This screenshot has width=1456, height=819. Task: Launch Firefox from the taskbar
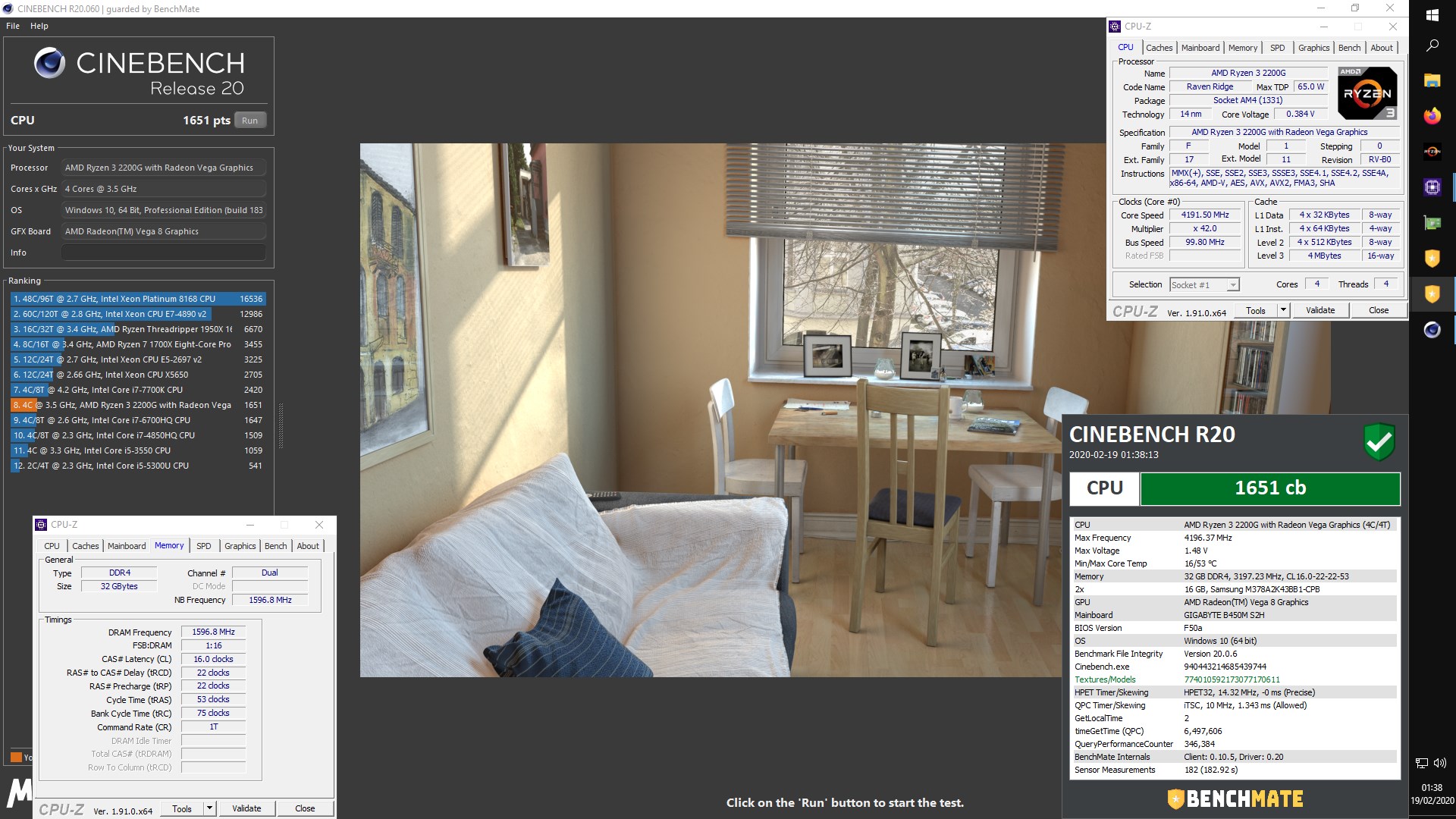(1432, 116)
